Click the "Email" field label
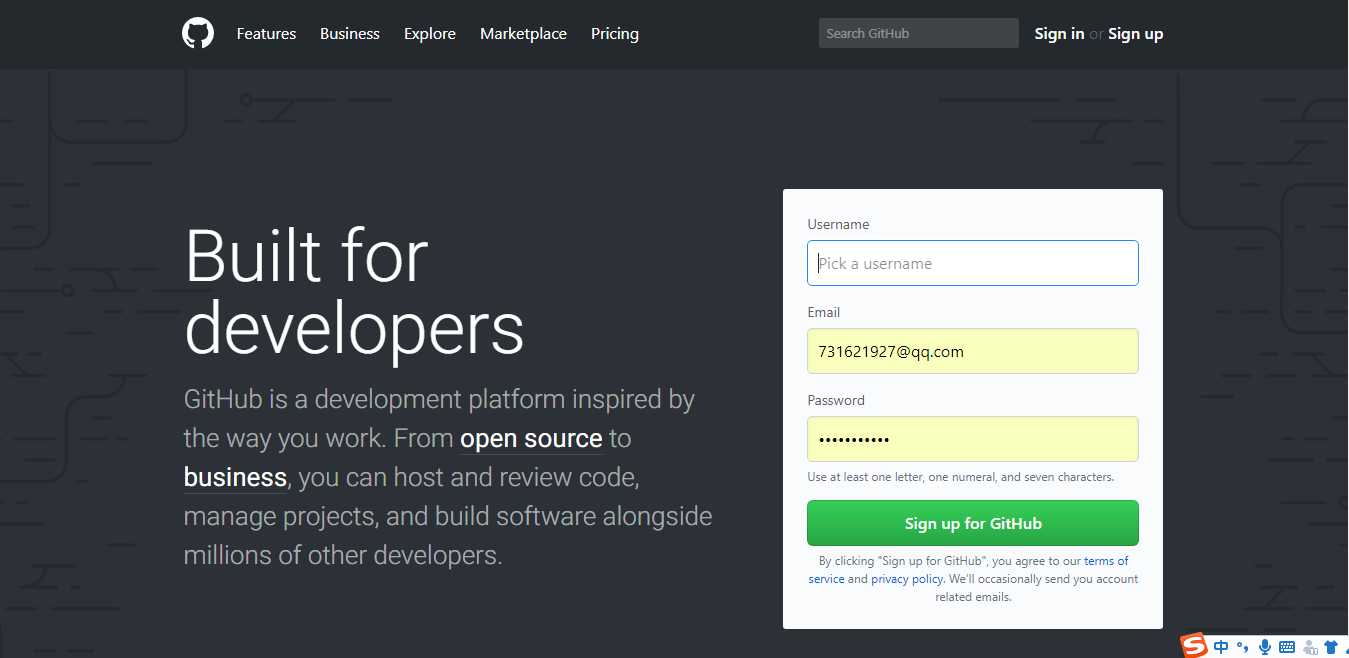The height and width of the screenshot is (658, 1349). tap(824, 312)
